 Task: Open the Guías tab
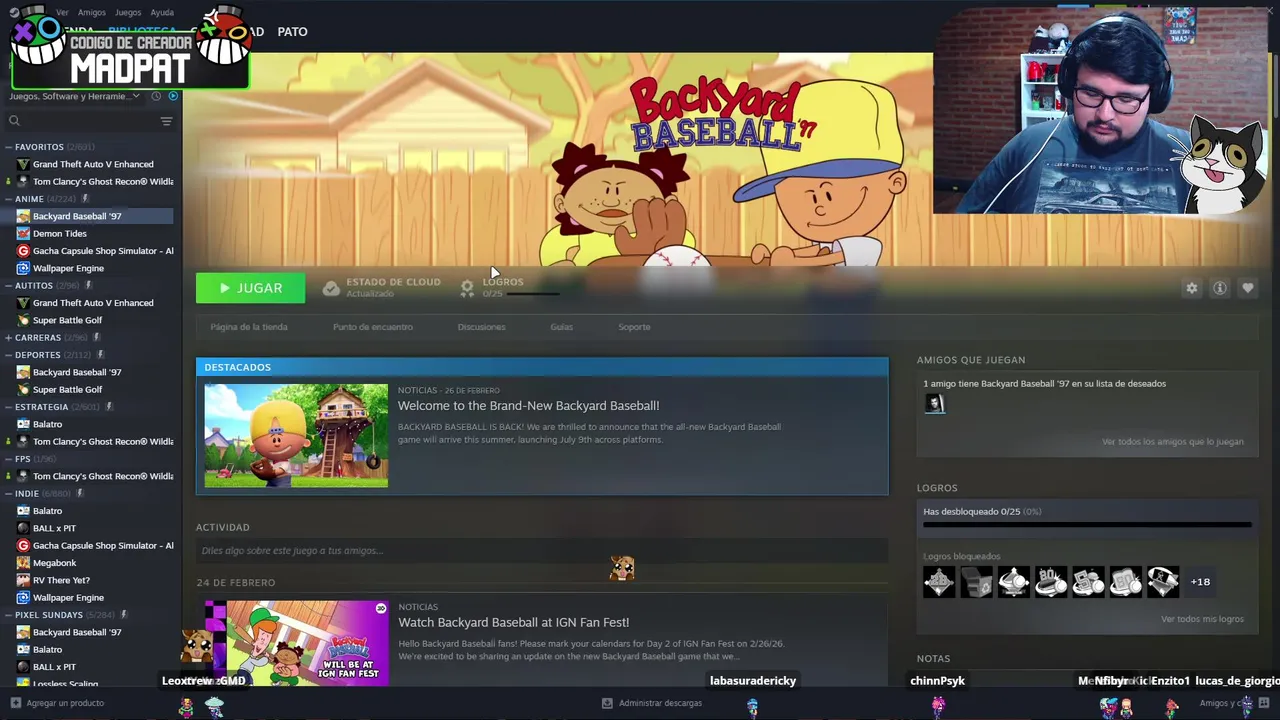(561, 327)
